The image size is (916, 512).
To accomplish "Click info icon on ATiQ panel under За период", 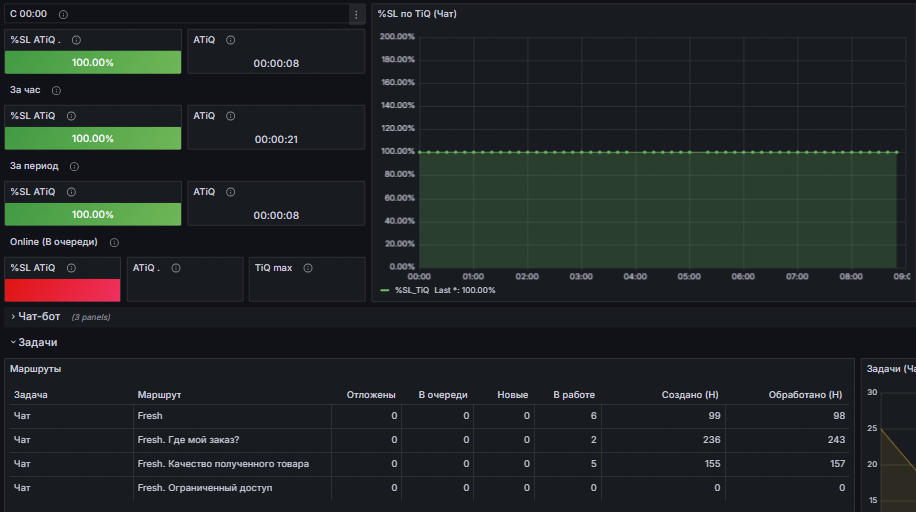I will (x=231, y=192).
